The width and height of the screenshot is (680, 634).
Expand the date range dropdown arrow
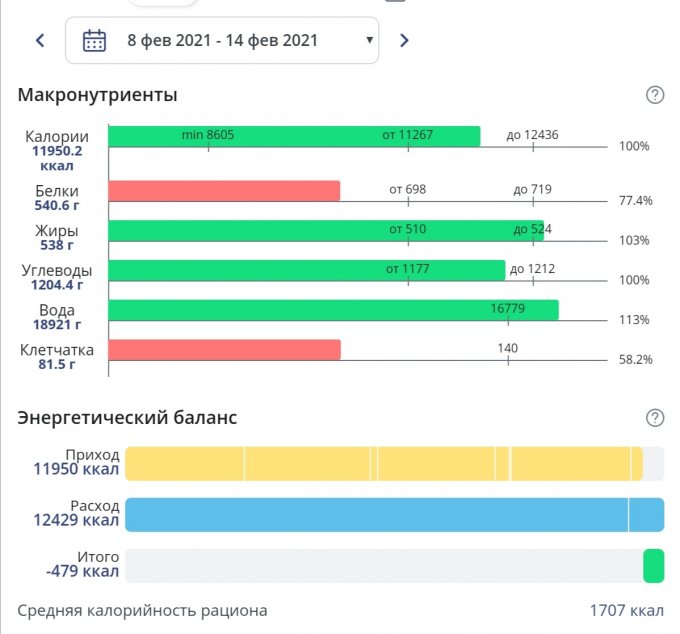[369, 41]
